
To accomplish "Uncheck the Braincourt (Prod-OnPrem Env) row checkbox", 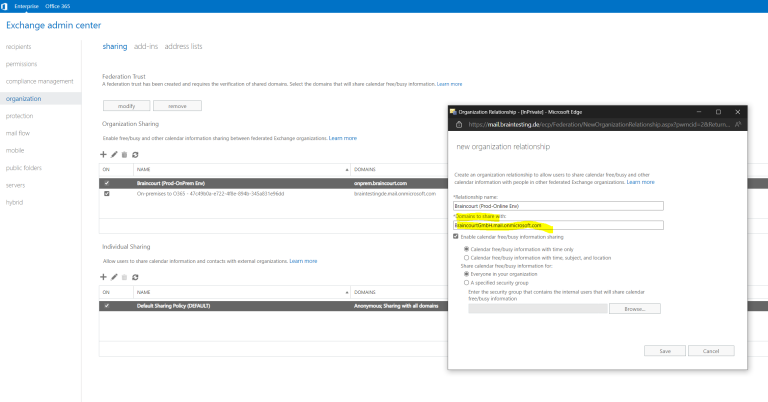I will (107, 183).
